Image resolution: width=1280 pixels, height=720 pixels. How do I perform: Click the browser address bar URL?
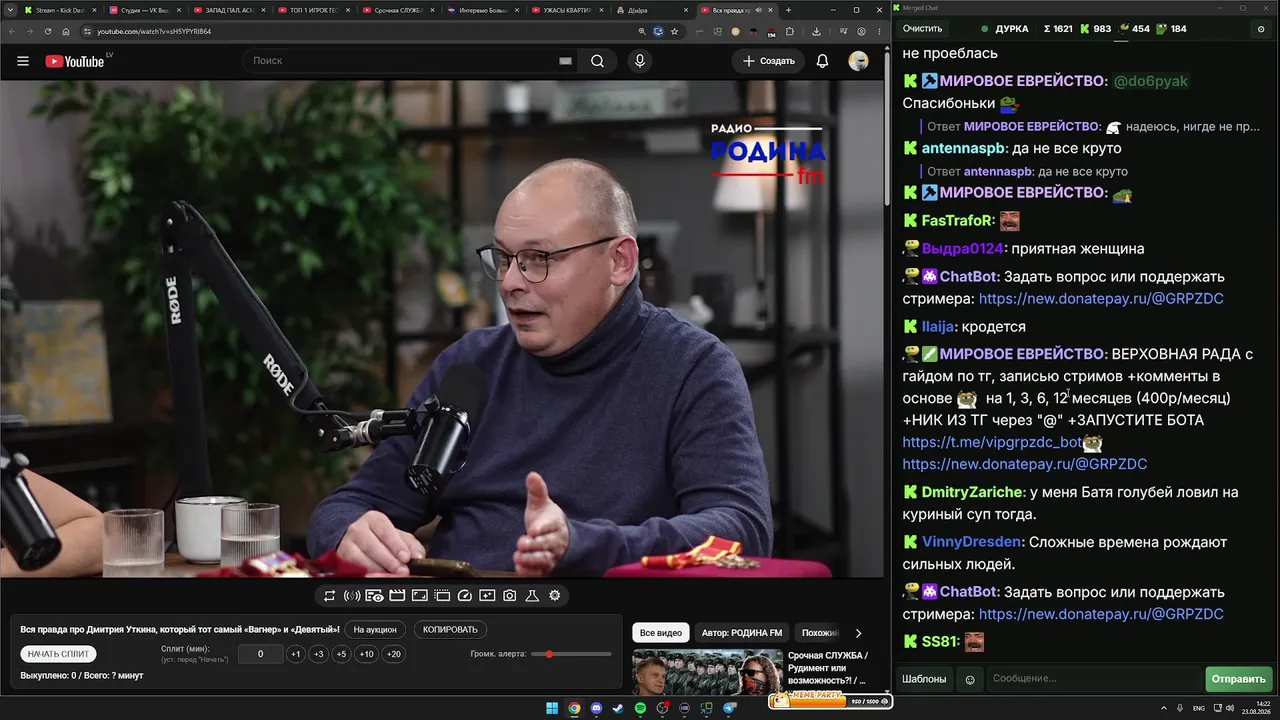(x=154, y=31)
